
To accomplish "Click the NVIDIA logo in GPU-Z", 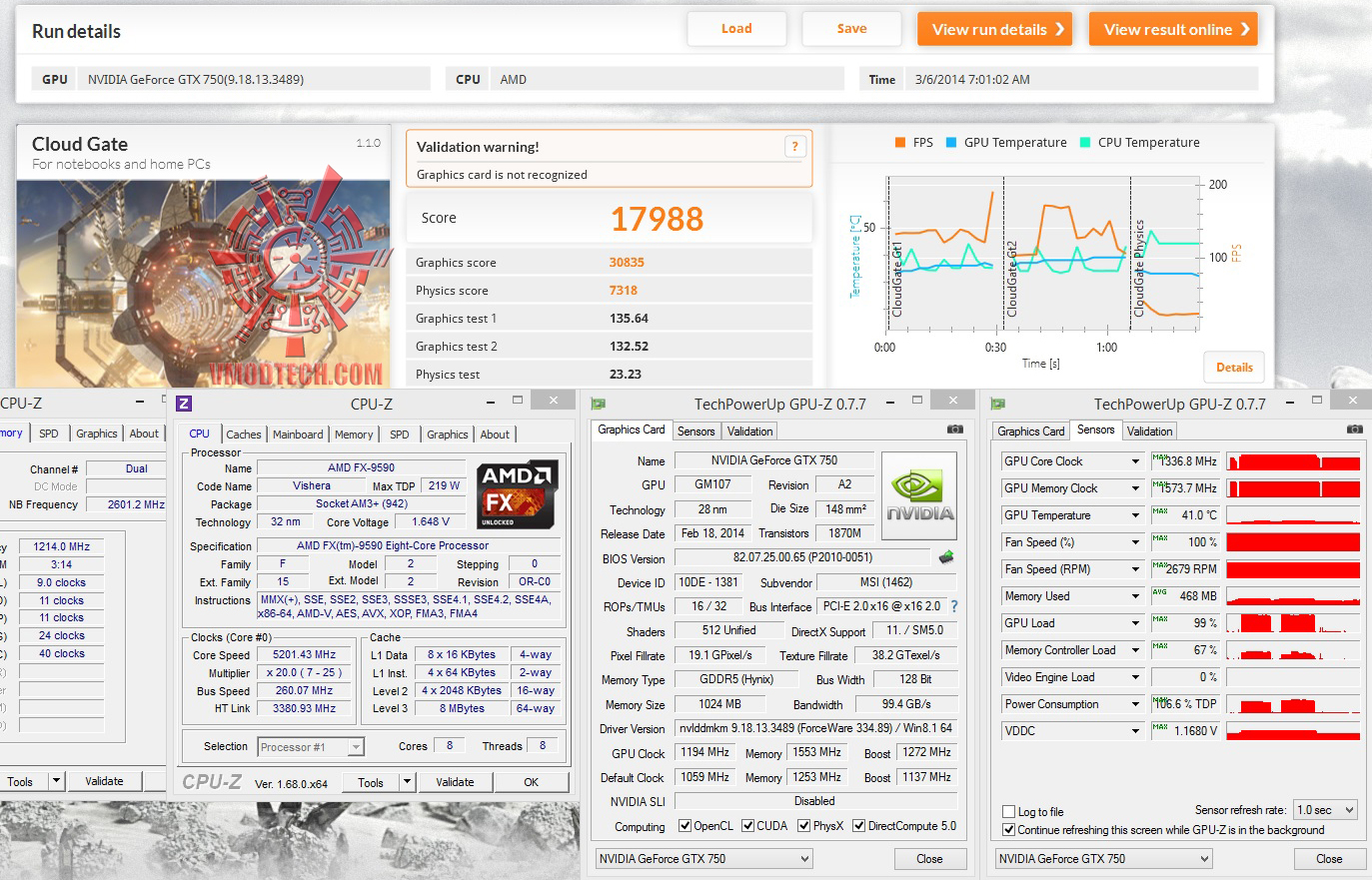I will coord(919,495).
